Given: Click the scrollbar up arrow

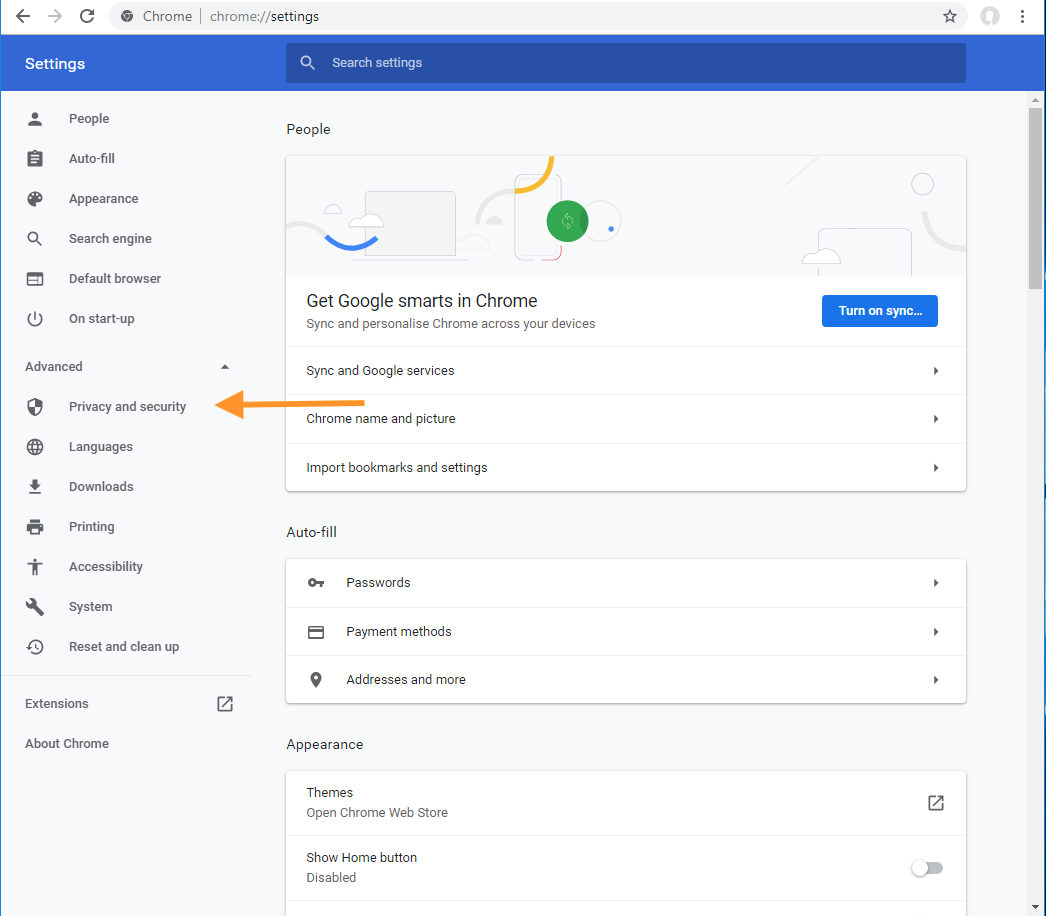Looking at the screenshot, I should pos(1035,100).
